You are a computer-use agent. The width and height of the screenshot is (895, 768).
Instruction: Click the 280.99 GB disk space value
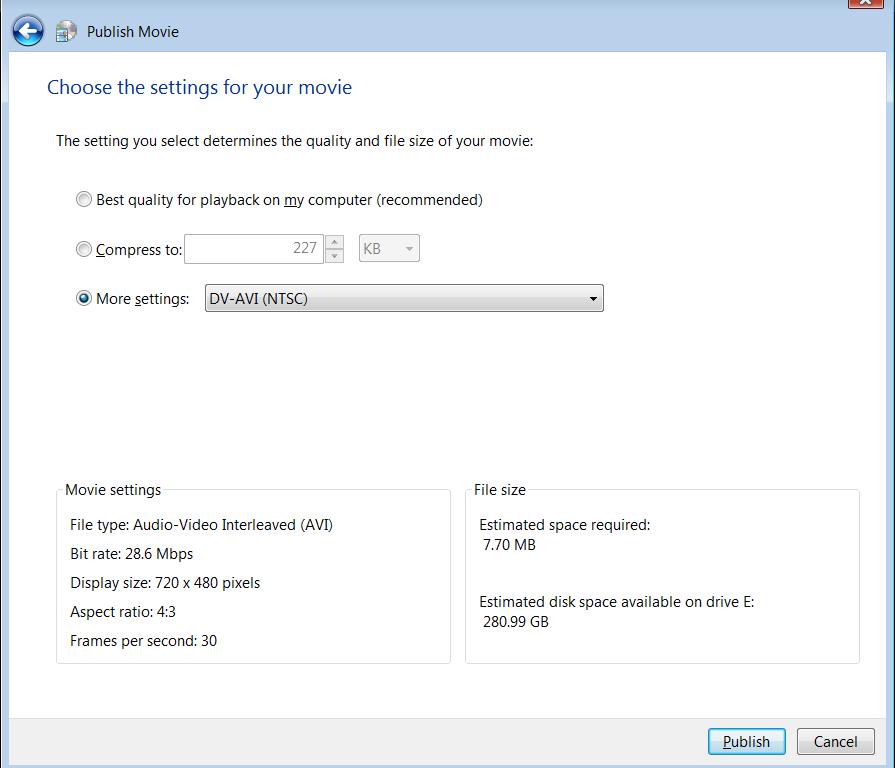[x=515, y=622]
